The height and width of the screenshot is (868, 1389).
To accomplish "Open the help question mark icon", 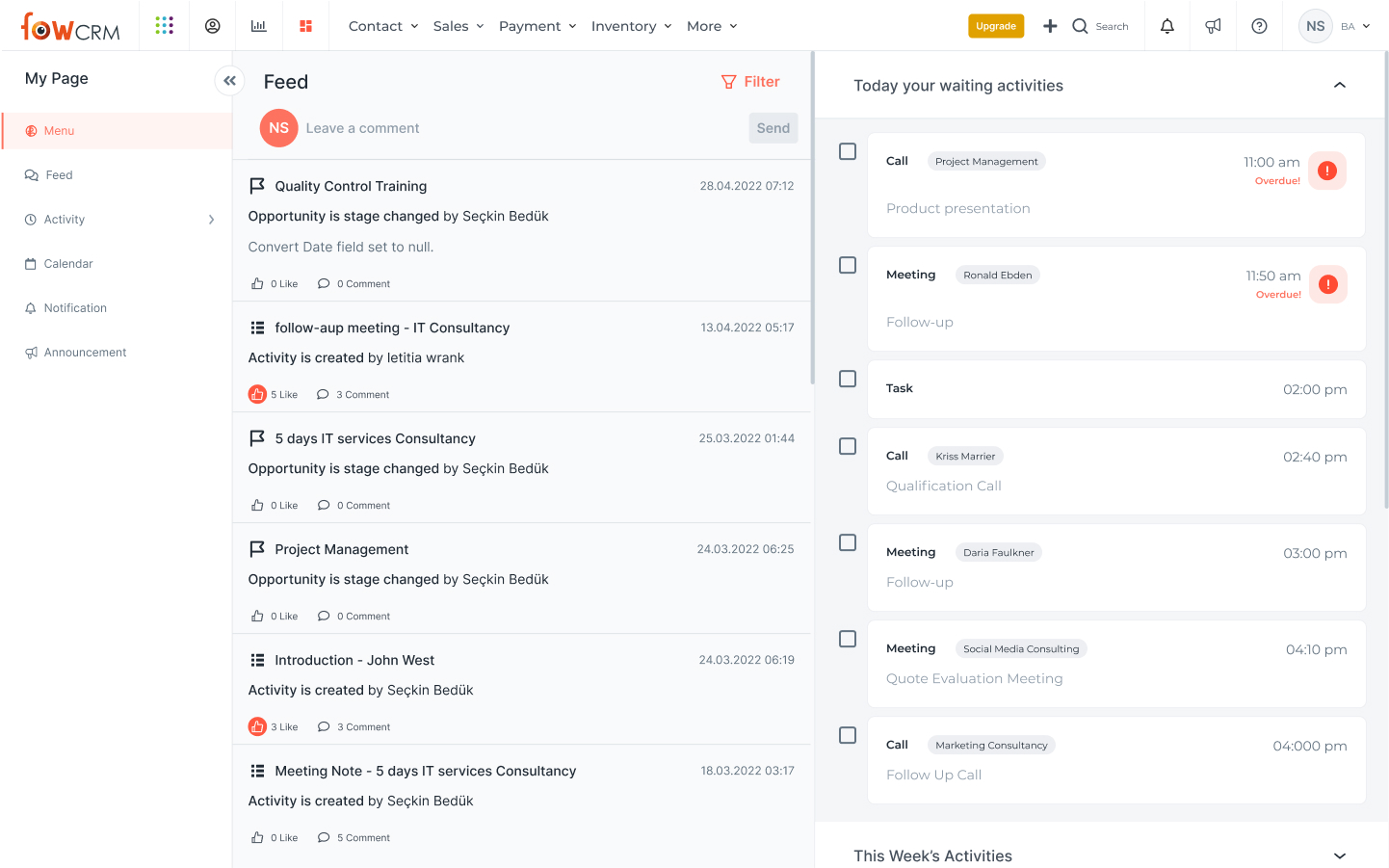I will point(1259,26).
